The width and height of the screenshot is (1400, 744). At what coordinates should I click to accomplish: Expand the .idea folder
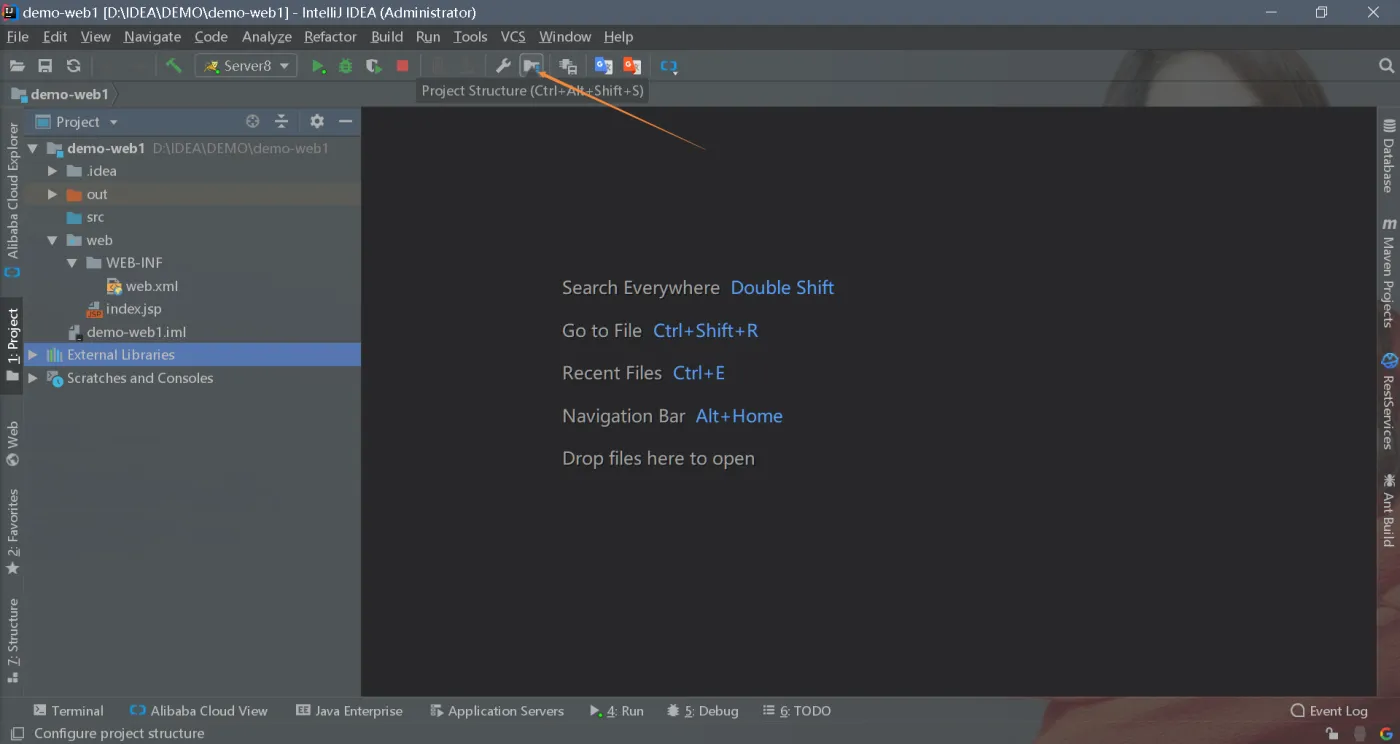pyautogui.click(x=53, y=171)
